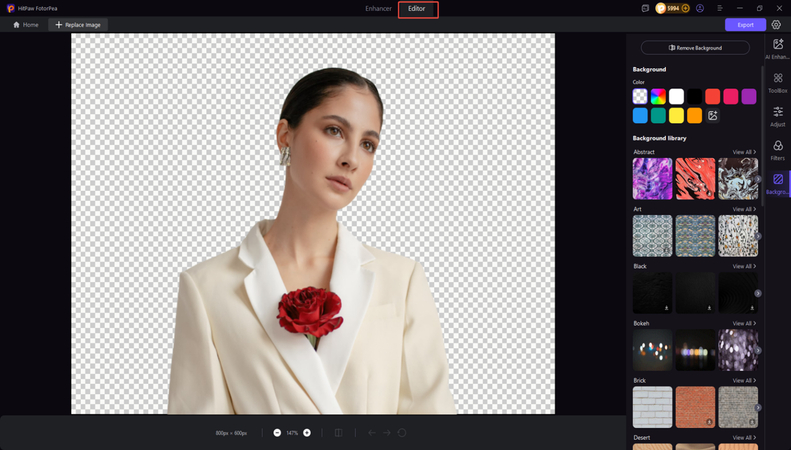This screenshot has height=450, width=791.
Task: Choose the red background color
Action: (712, 96)
